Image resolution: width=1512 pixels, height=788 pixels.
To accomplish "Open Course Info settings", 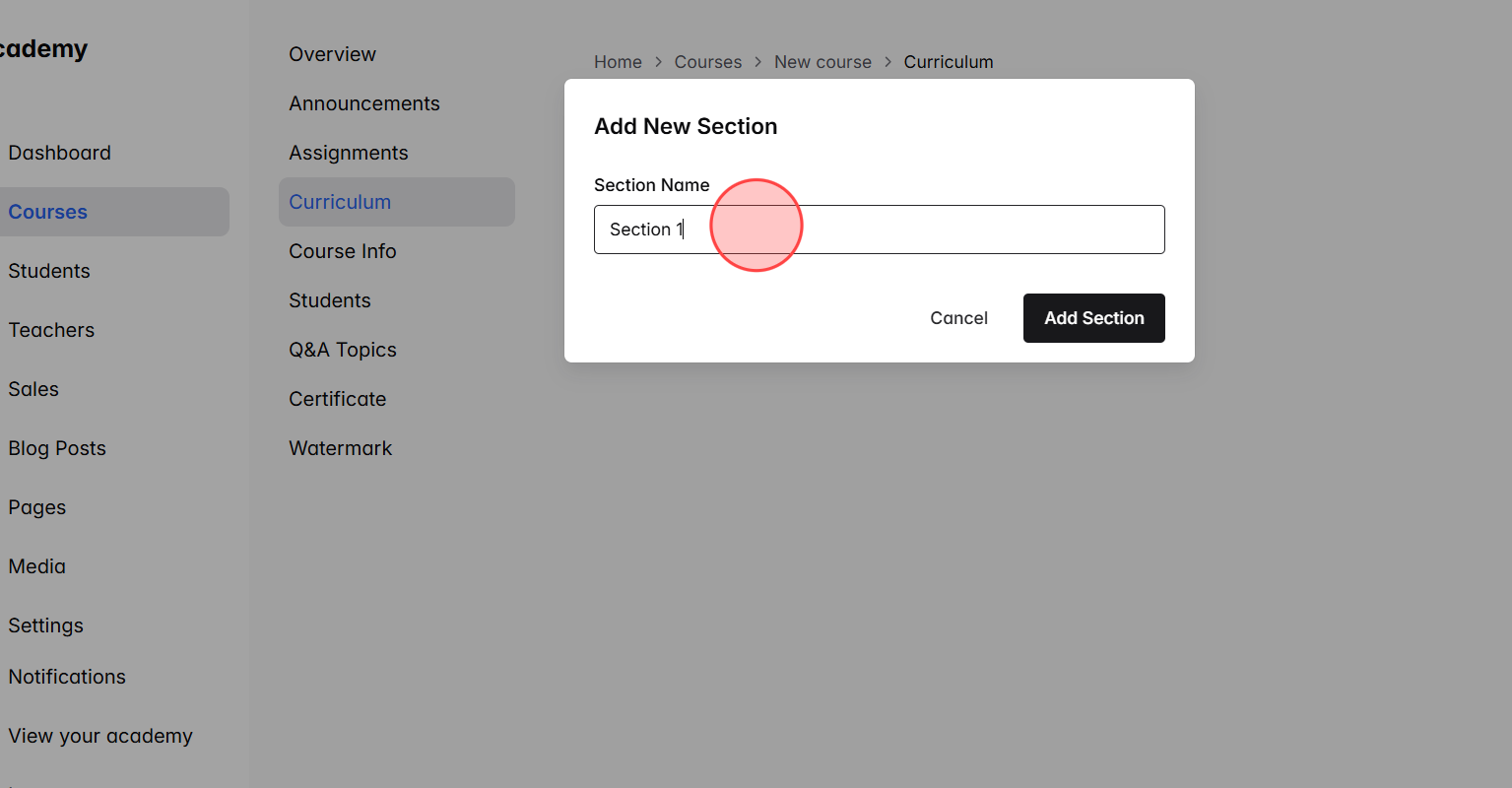I will click(343, 250).
